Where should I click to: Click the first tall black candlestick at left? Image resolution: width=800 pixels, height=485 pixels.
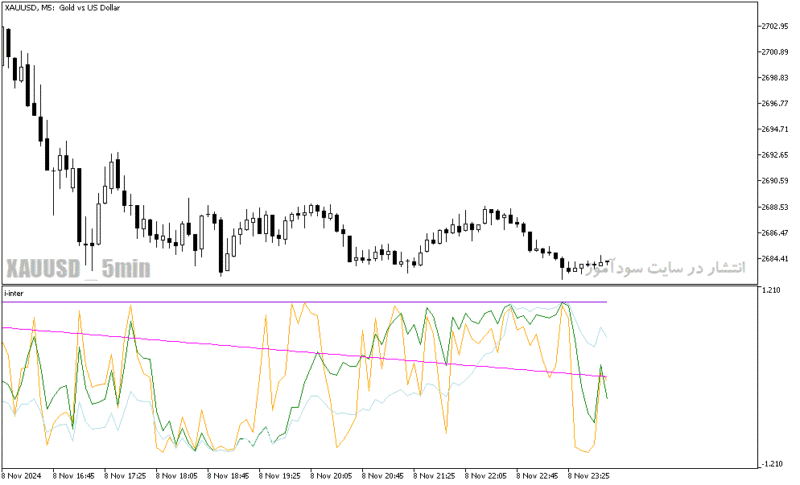point(8,42)
